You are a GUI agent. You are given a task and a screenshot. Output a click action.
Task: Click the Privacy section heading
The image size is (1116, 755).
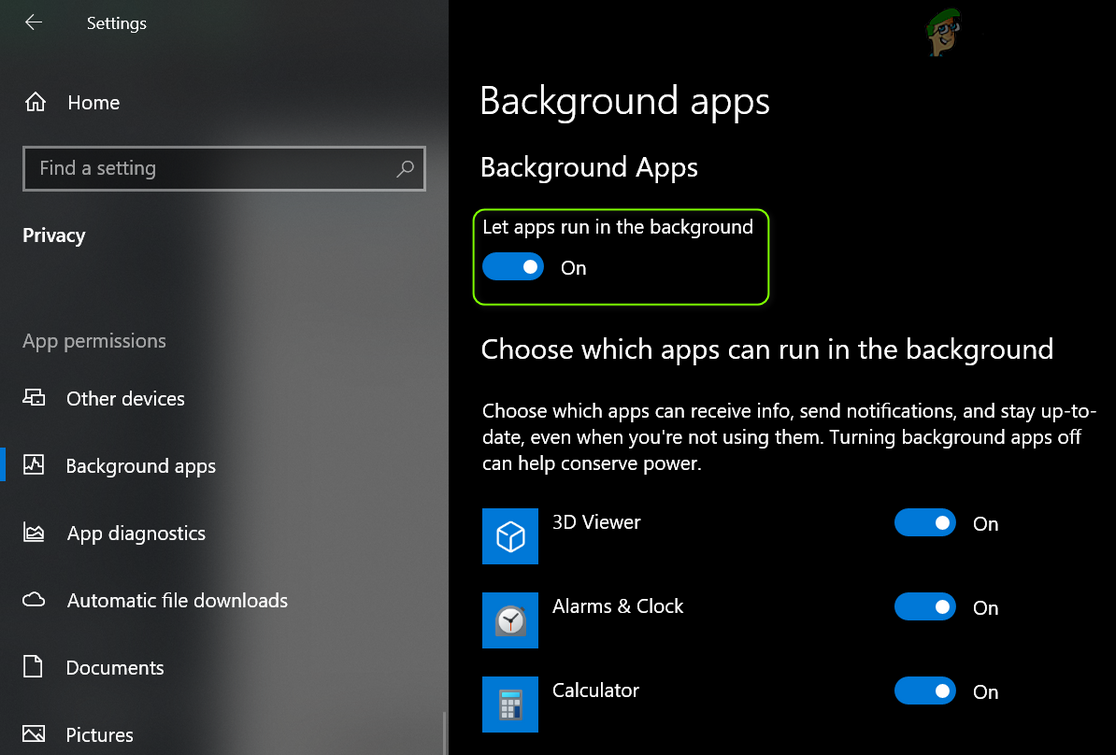coord(54,236)
